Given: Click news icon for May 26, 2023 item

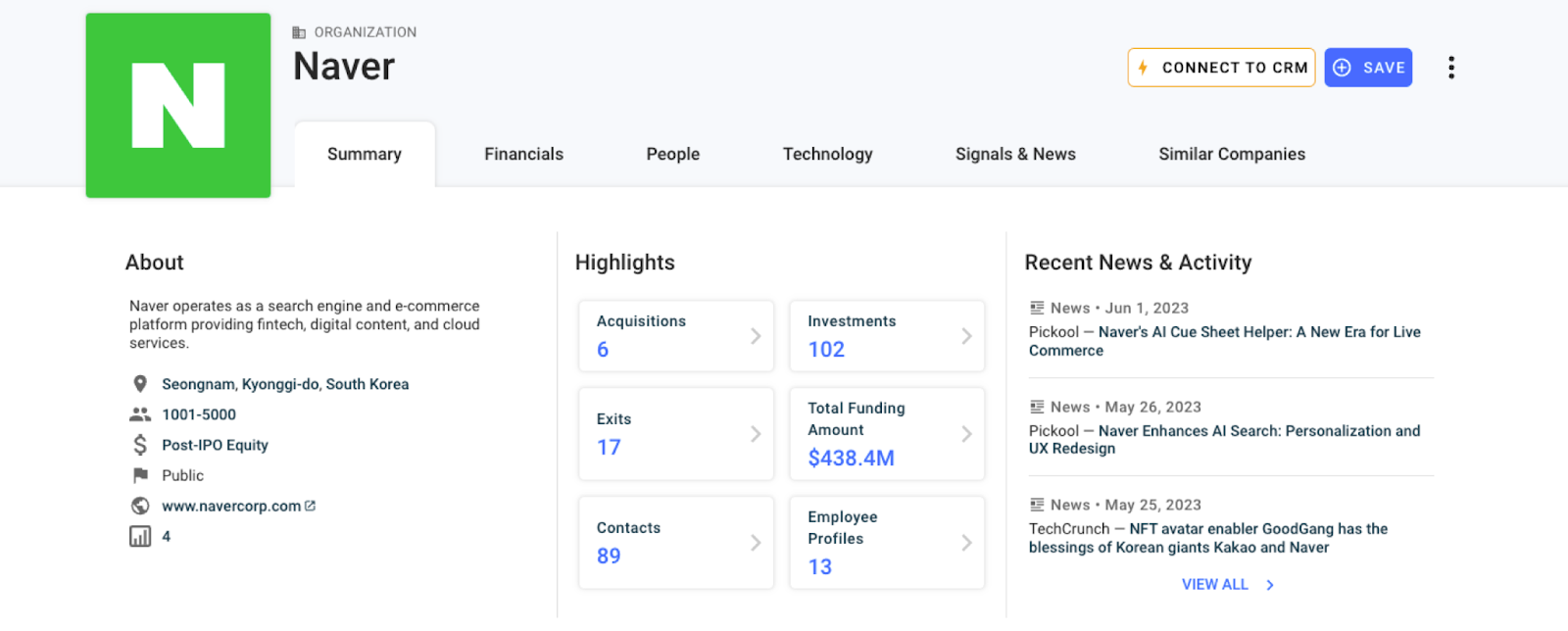Looking at the screenshot, I should tap(1037, 407).
